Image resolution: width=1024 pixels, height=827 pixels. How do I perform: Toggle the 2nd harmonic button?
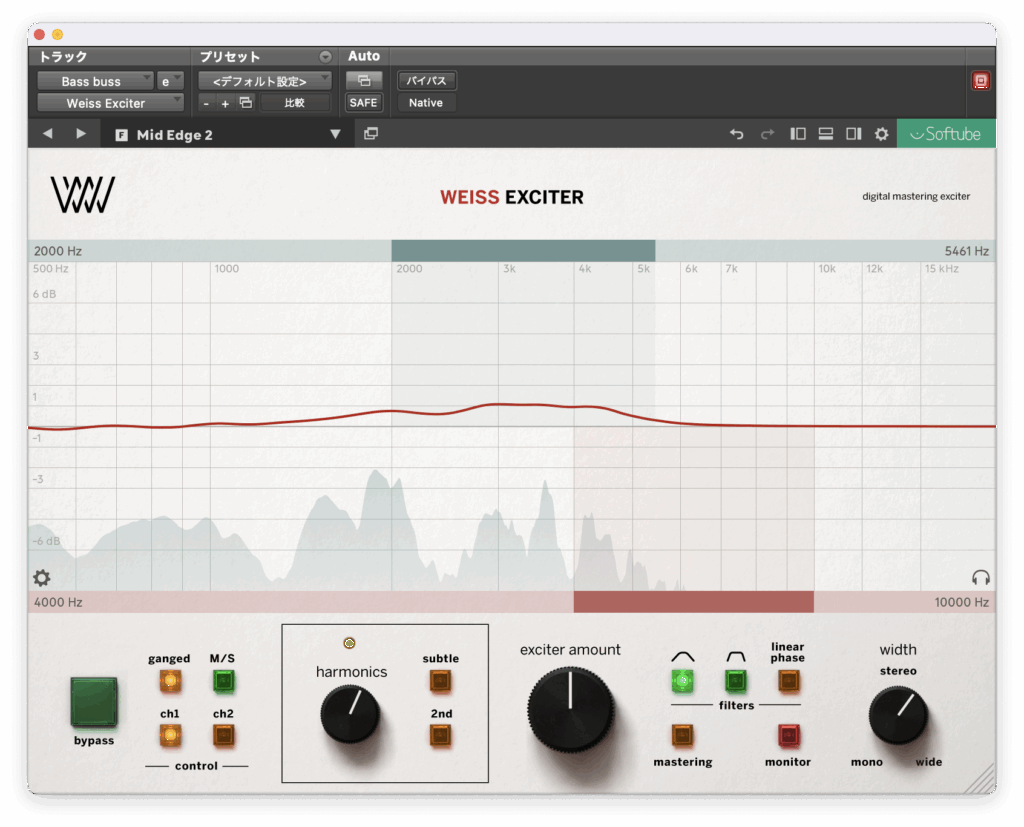click(441, 736)
